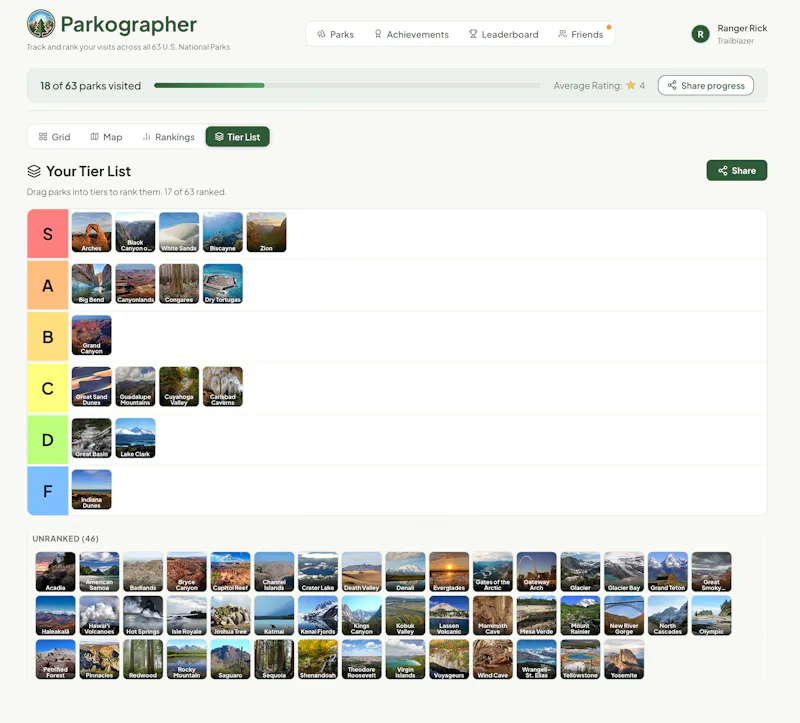Select the Canyonlands park tile
This screenshot has height=723, width=800.
pyautogui.click(x=135, y=284)
